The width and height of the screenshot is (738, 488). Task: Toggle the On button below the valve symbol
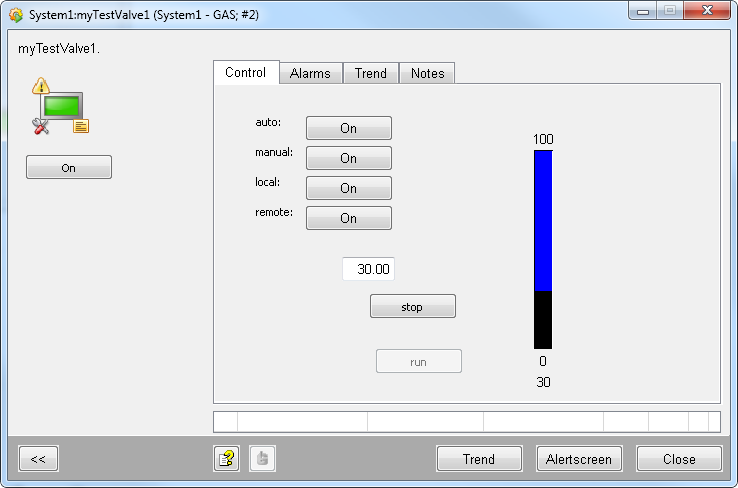(69, 168)
